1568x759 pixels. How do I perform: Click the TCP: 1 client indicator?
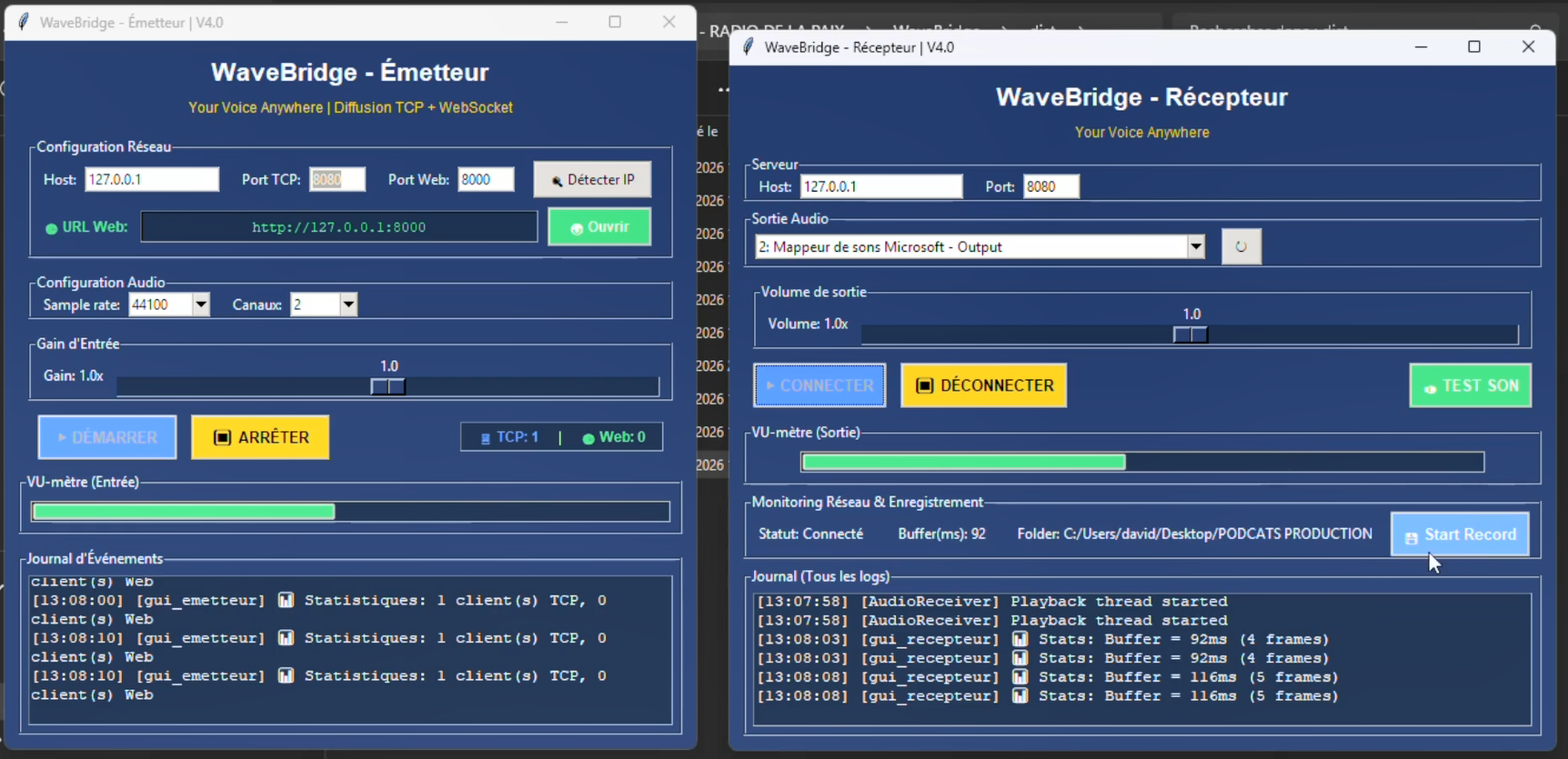coord(509,437)
